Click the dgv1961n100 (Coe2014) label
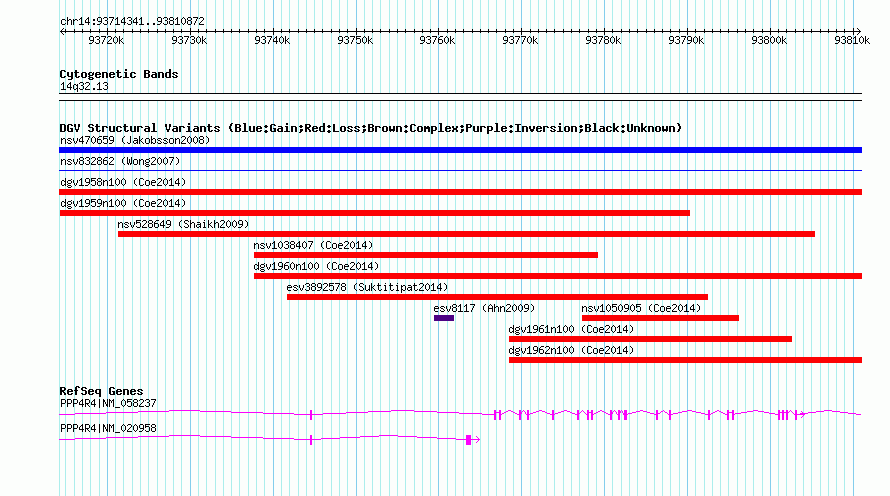890x496 pixels. 572,329
